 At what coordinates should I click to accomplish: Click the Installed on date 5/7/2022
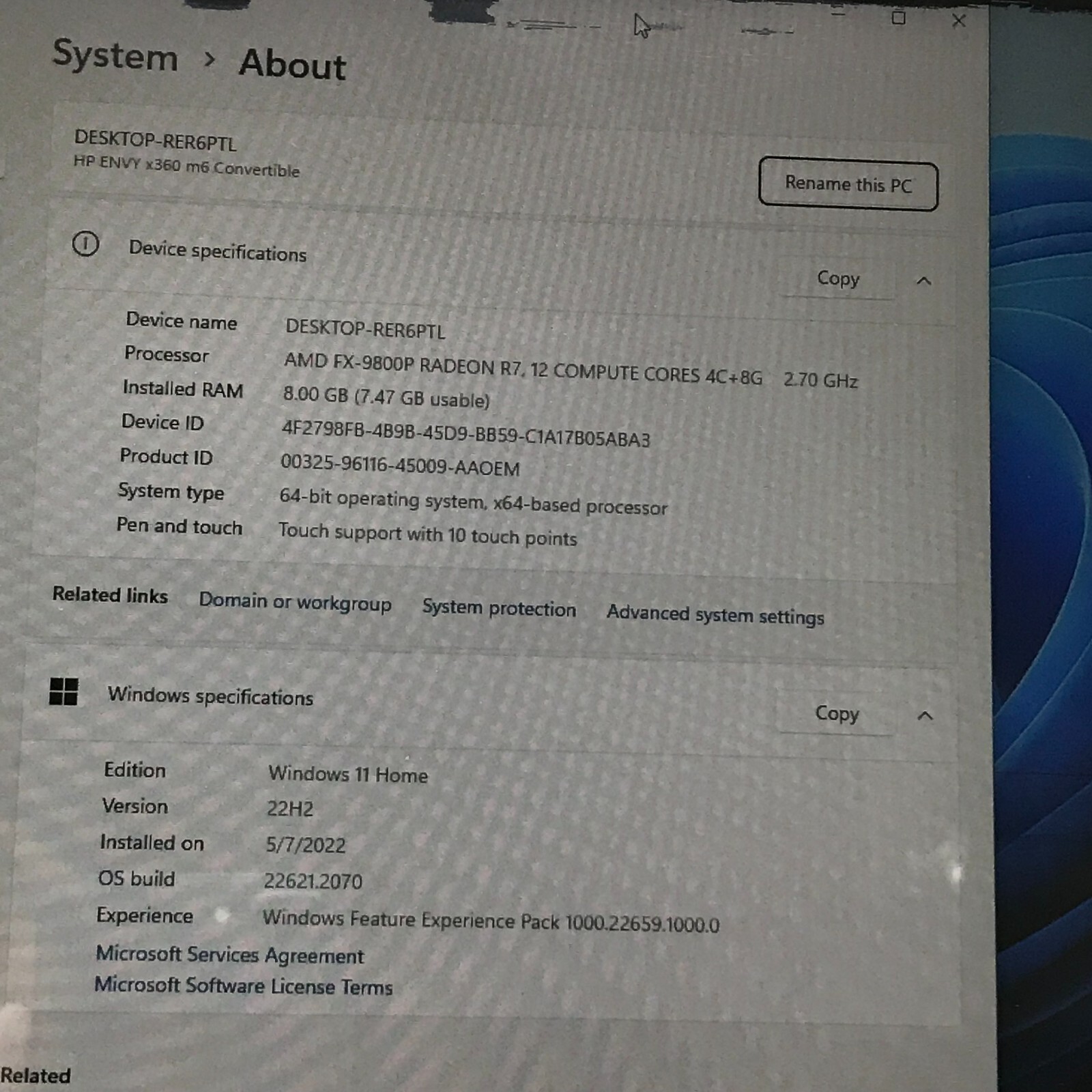coord(305,845)
